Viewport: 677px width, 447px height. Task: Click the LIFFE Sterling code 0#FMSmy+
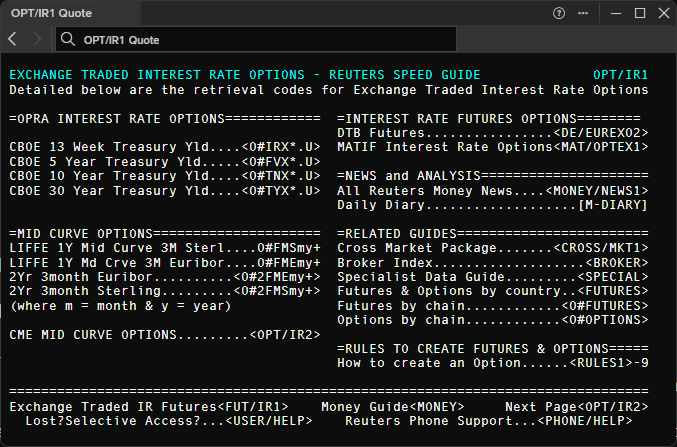pos(289,248)
